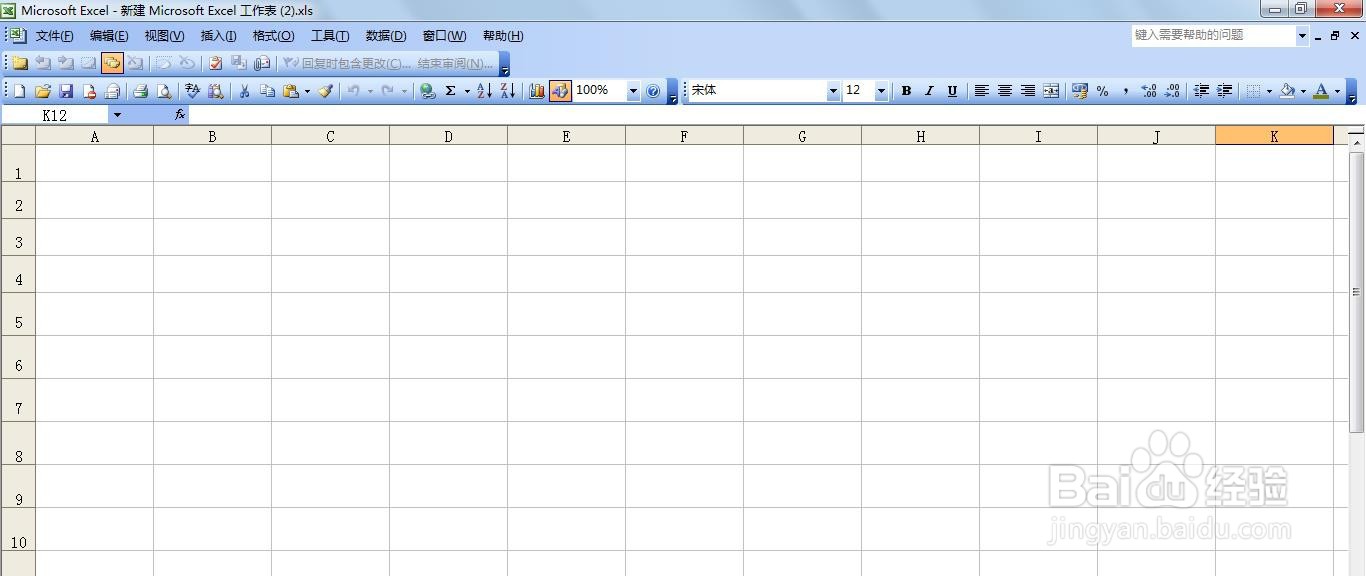
Task: Toggle the Drawing toolbar button
Action: [560, 91]
